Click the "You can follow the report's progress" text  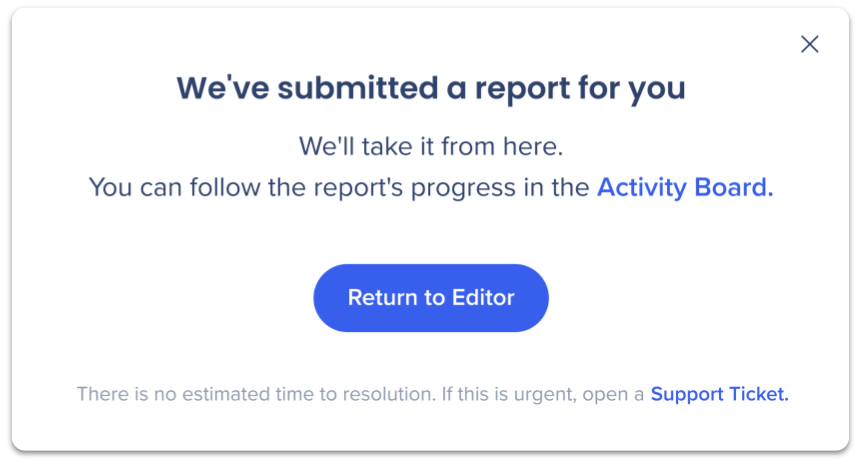pos(338,187)
